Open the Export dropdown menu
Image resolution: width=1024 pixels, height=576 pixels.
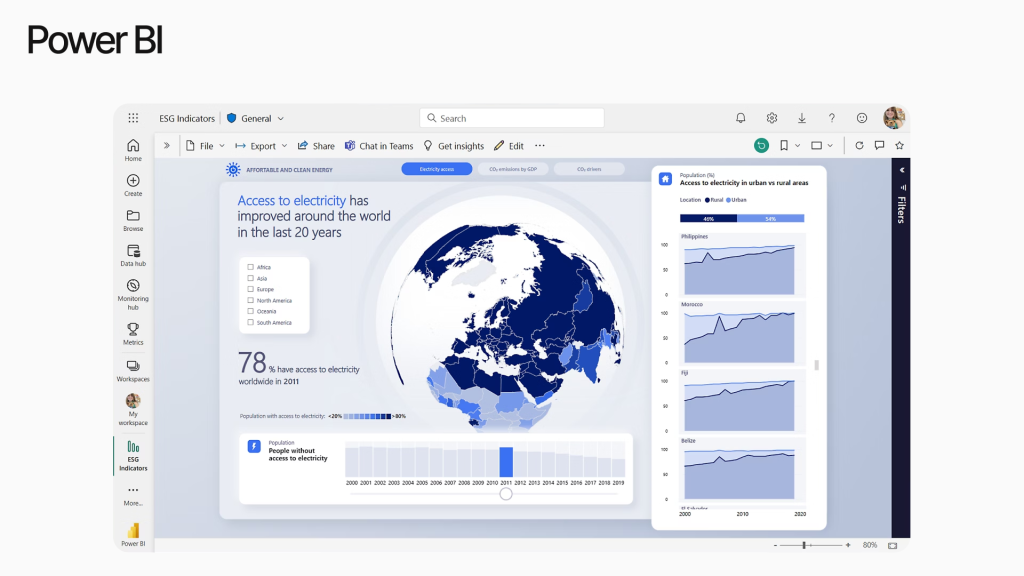pyautogui.click(x=261, y=146)
